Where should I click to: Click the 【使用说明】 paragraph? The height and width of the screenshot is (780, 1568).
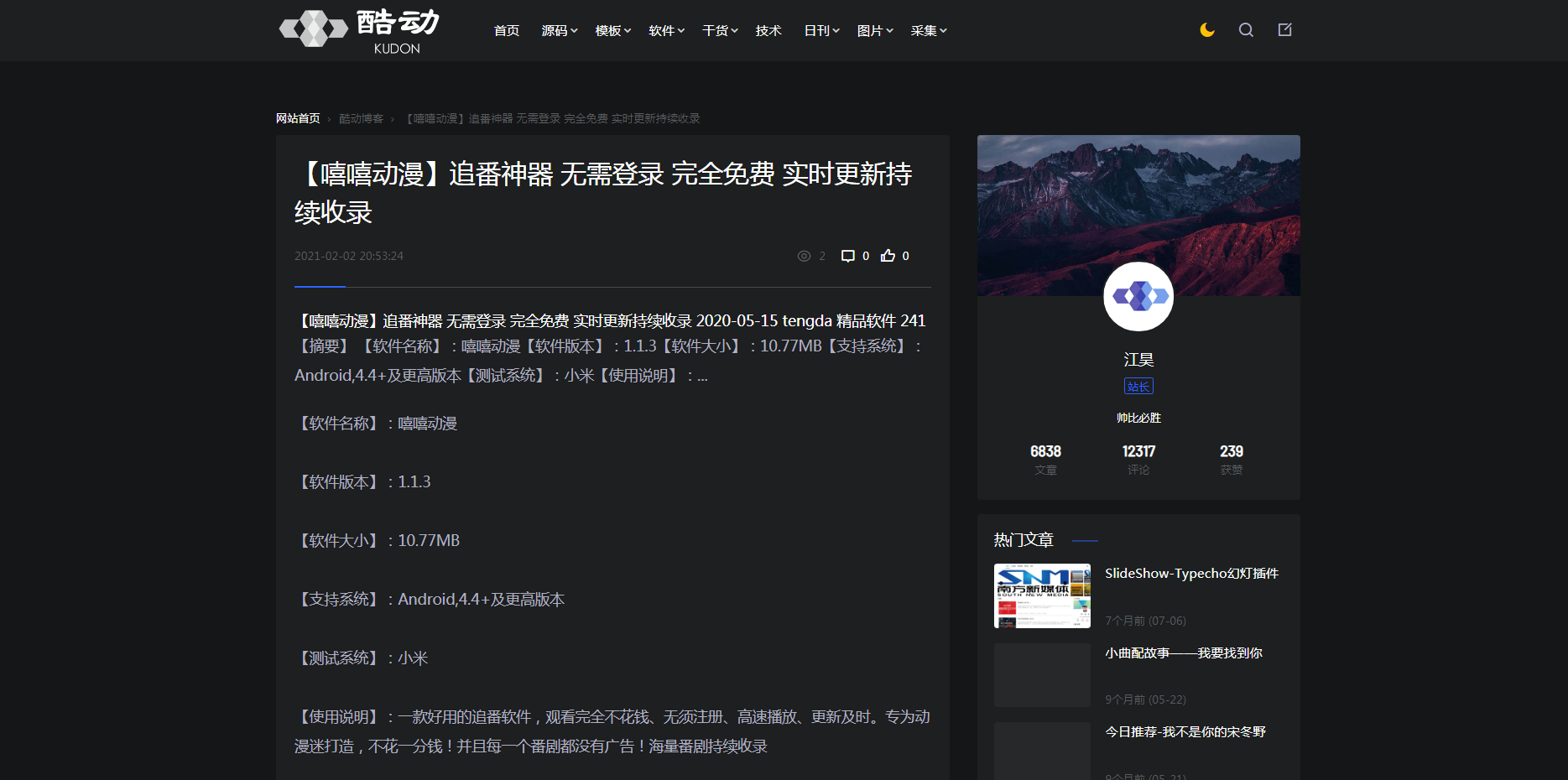pyautogui.click(x=612, y=731)
